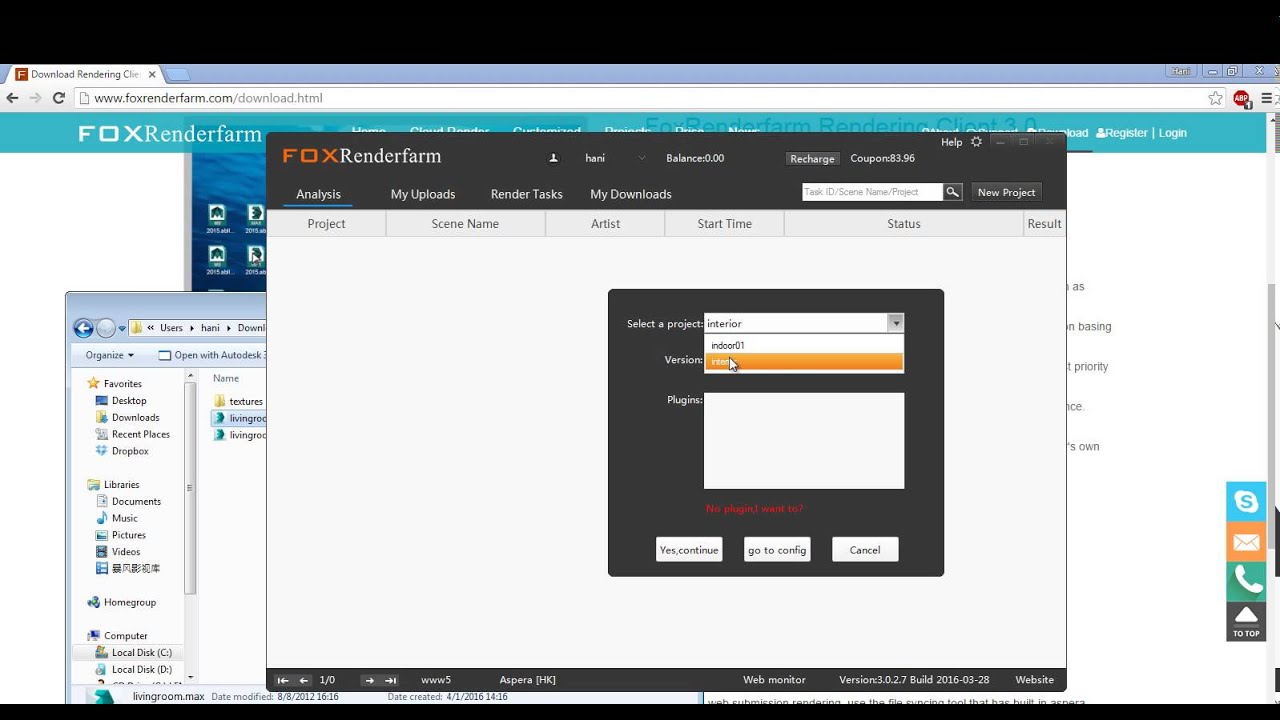Click the Recharge button
Image resolution: width=1280 pixels, height=720 pixels.
click(x=812, y=158)
